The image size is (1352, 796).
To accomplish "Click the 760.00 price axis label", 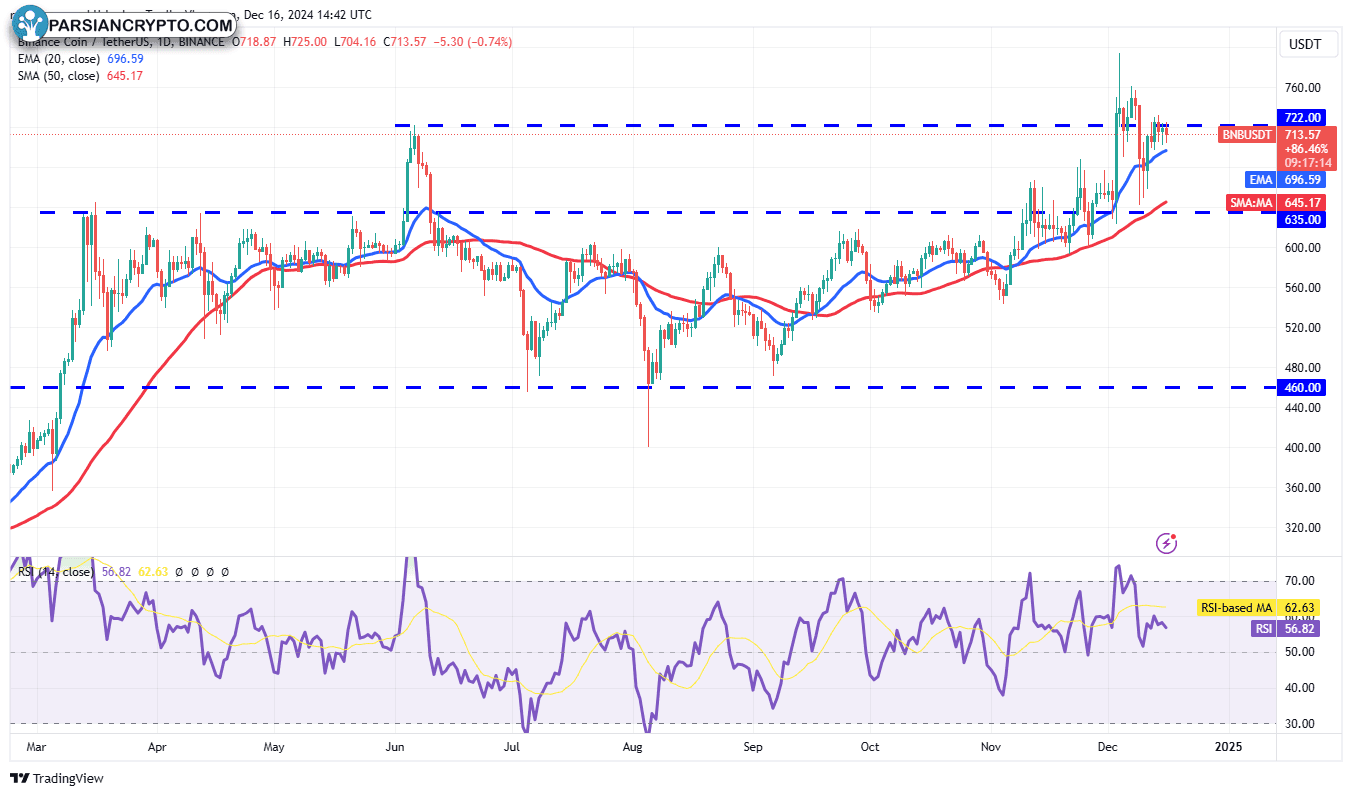I will [1304, 88].
